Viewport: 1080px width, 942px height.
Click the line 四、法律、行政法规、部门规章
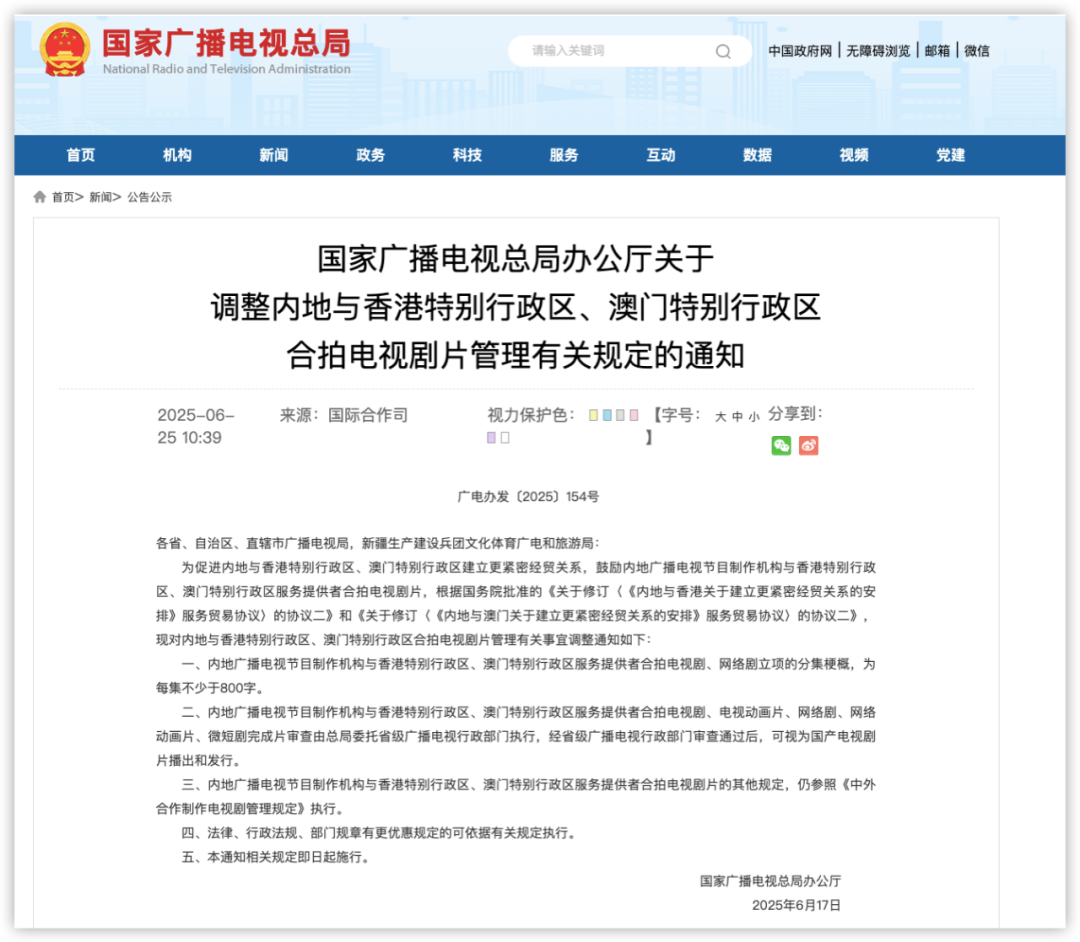coord(380,833)
